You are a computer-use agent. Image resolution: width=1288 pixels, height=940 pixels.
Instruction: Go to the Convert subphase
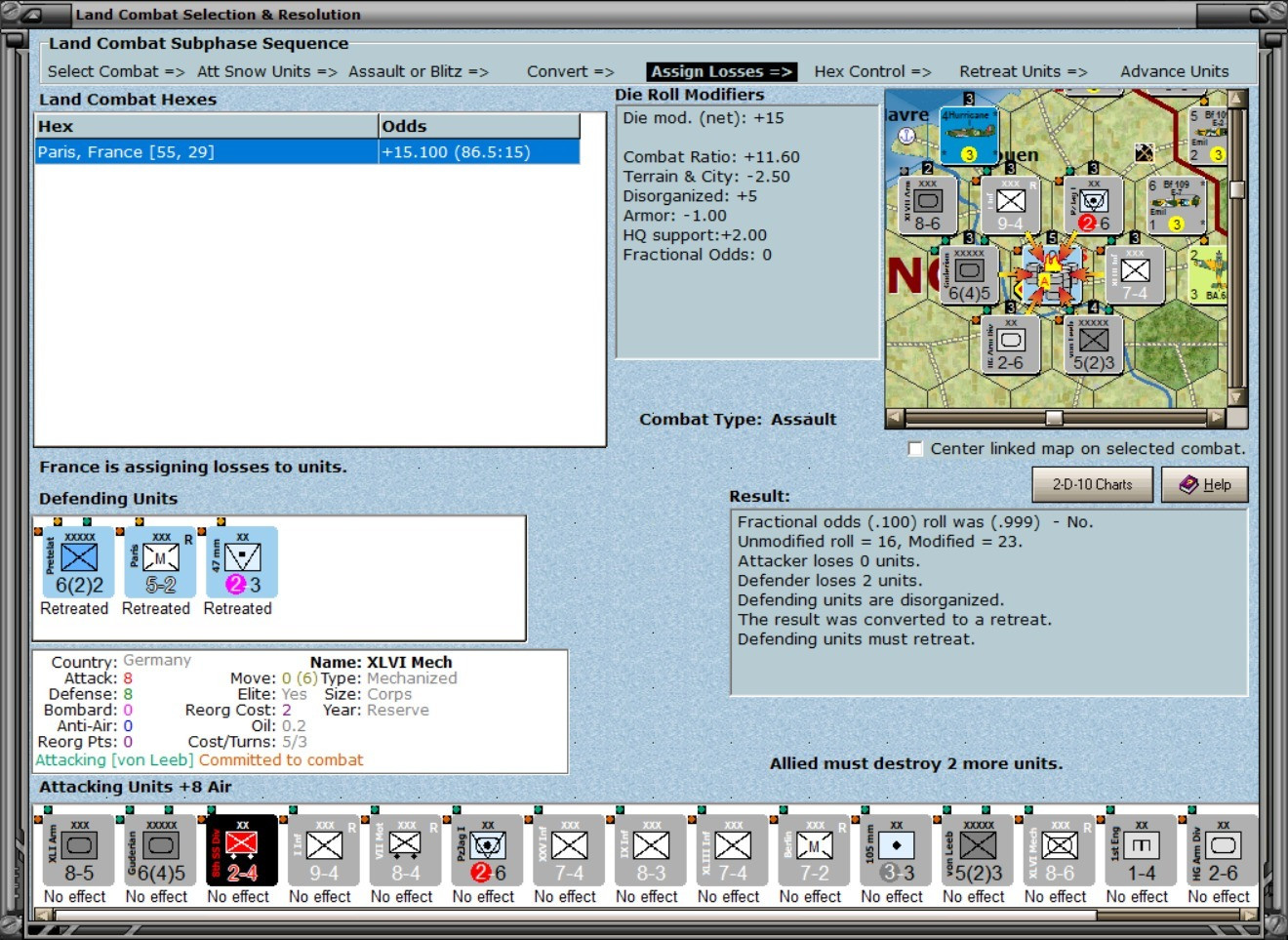(x=571, y=71)
